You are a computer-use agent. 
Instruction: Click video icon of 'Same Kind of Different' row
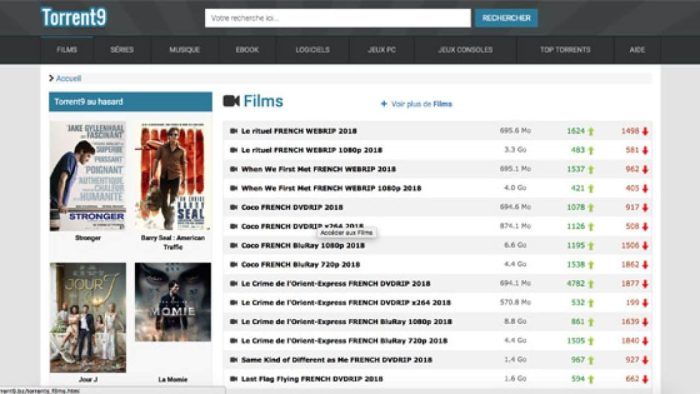[233, 360]
